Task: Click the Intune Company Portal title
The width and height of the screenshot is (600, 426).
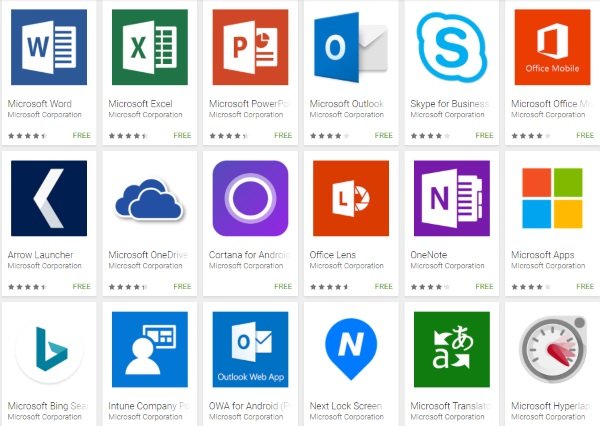Action: [148, 406]
